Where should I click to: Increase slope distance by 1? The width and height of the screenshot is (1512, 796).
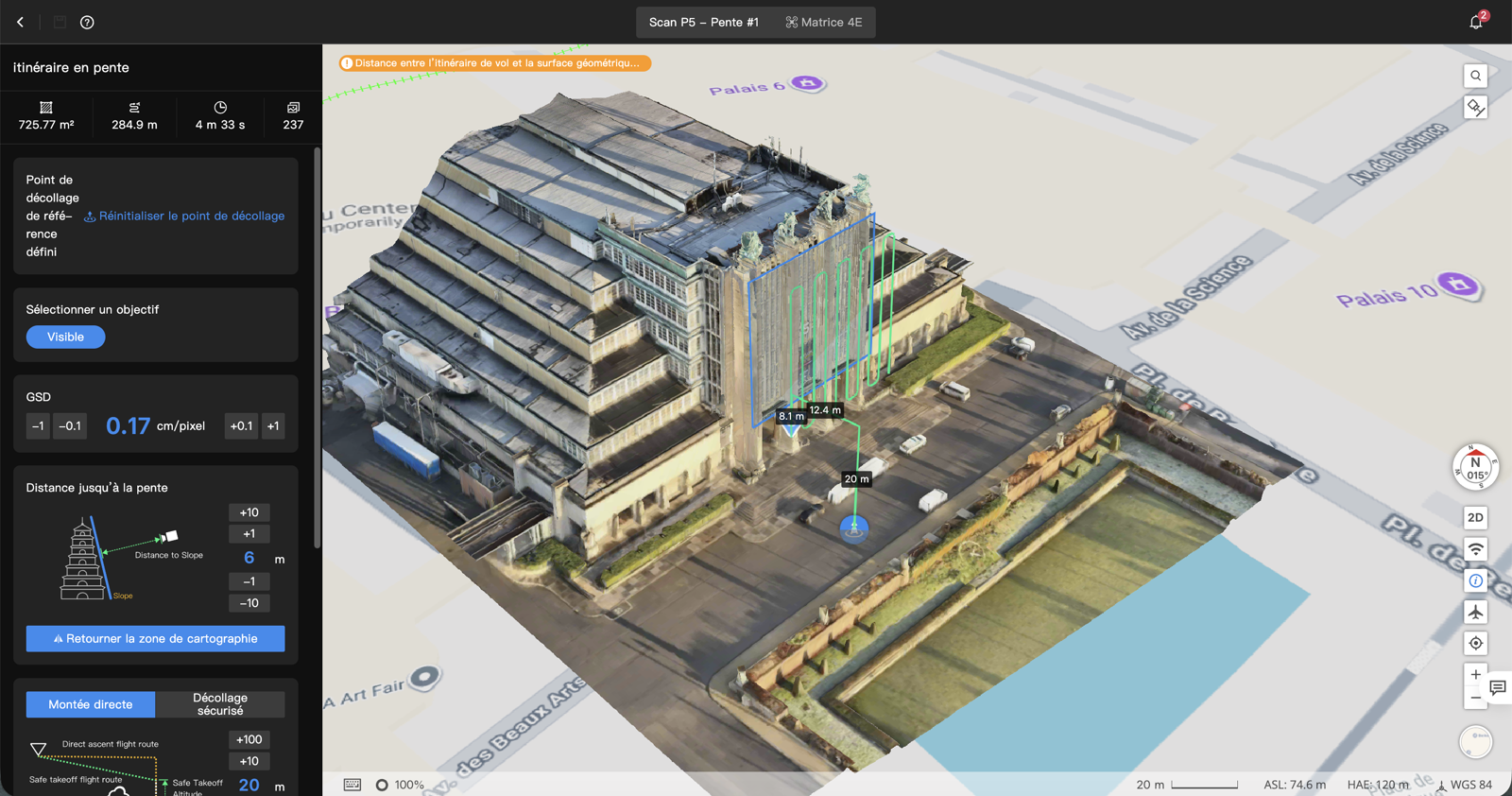249,534
